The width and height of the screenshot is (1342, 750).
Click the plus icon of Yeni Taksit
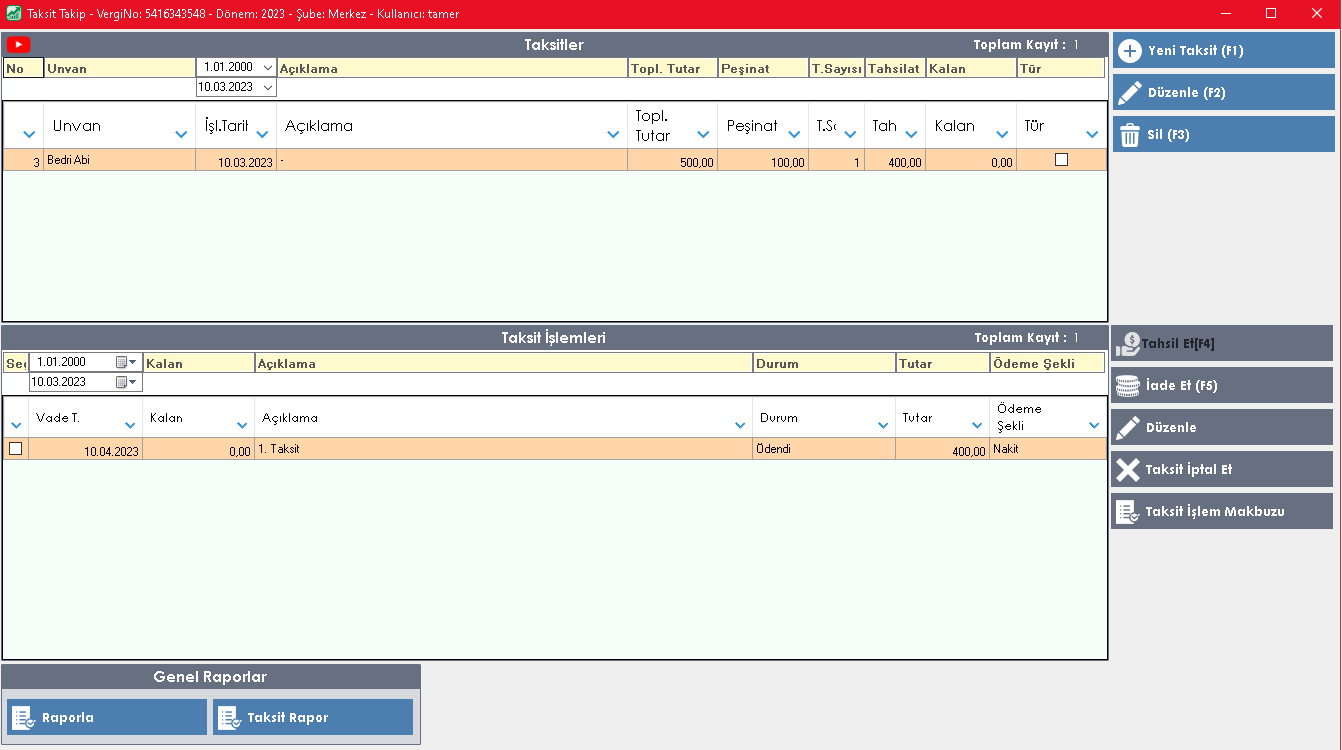coord(1130,51)
